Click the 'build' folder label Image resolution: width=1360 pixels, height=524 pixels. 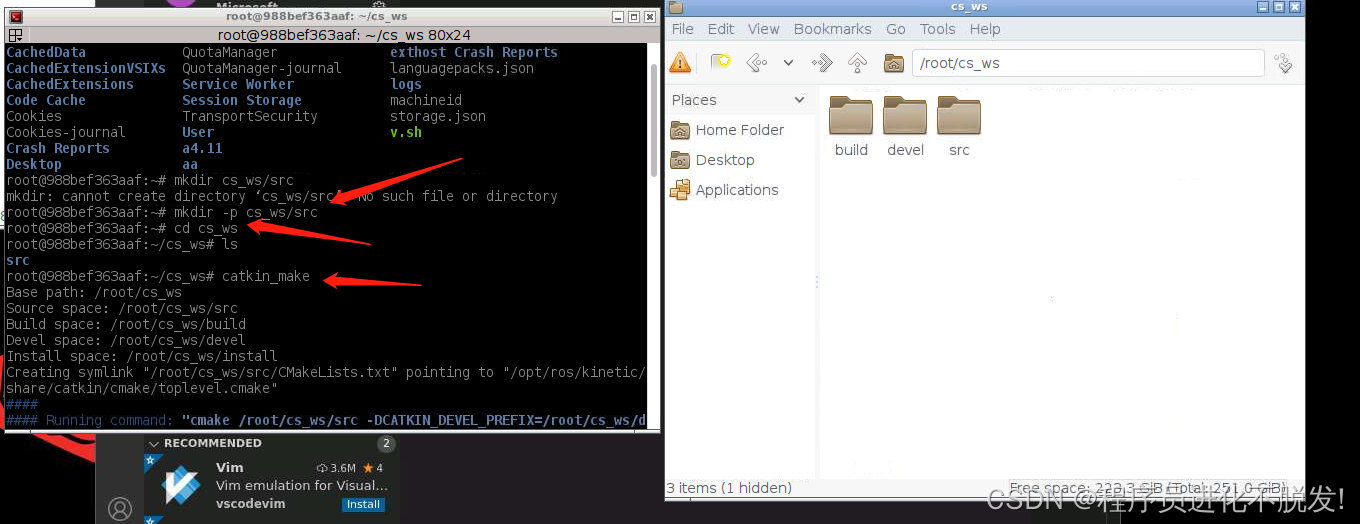(851, 150)
